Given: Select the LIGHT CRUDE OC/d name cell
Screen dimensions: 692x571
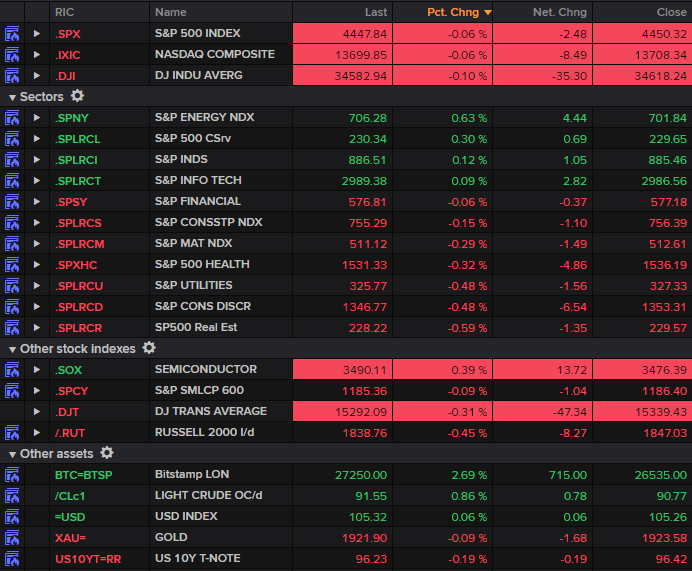Looking at the screenshot, I should coord(221,496).
